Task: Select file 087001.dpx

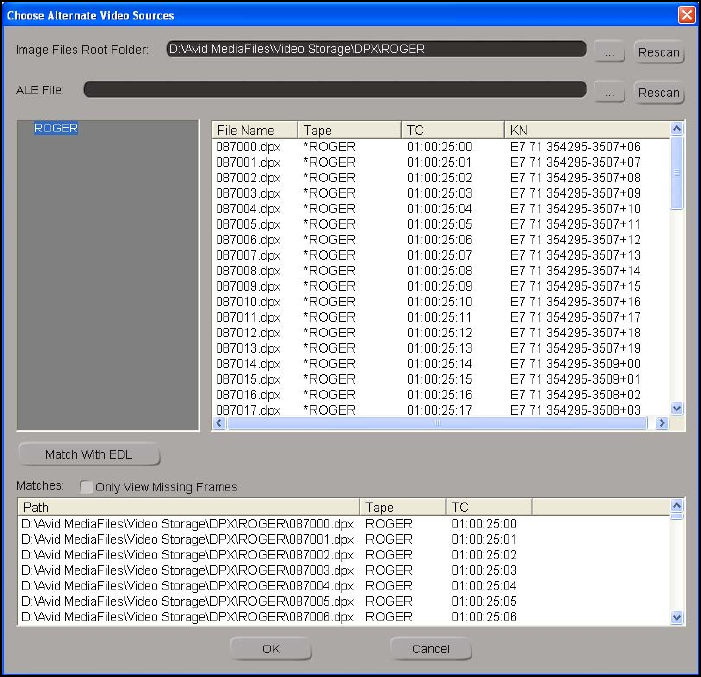Action: 249,162
